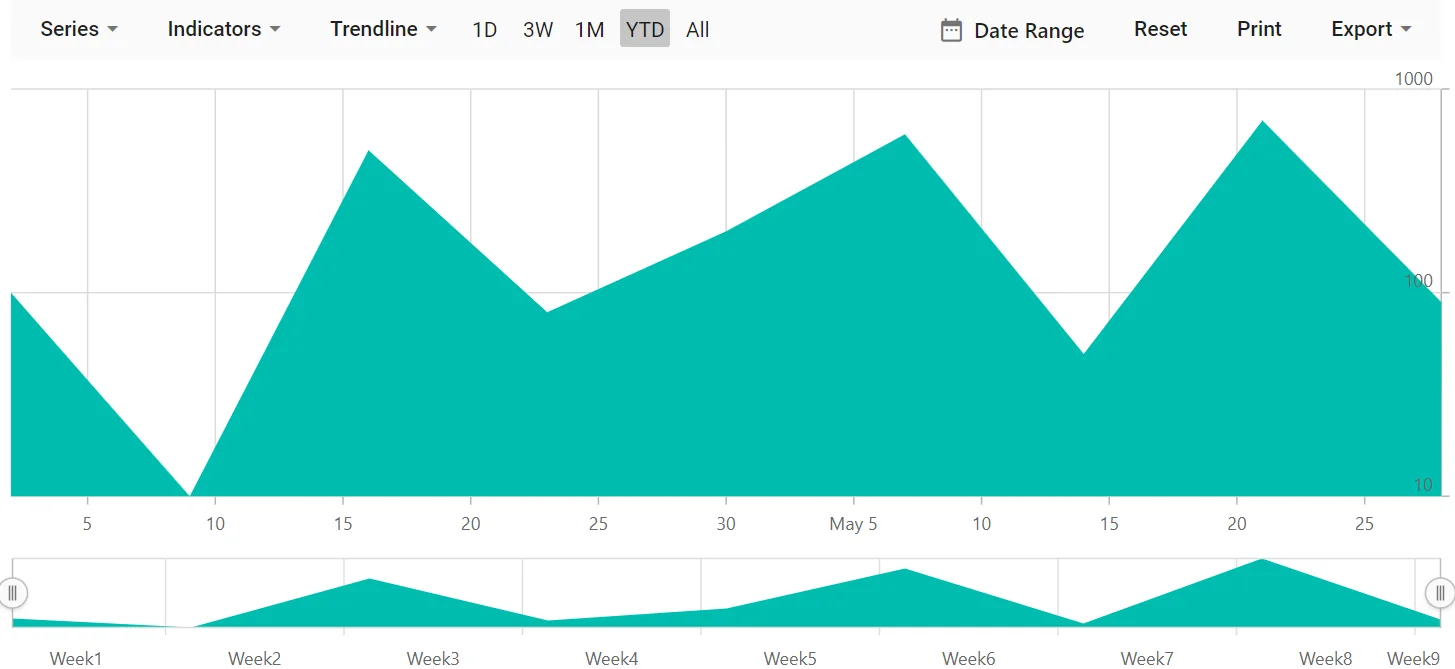Click the Week2 navigator label

255,658
